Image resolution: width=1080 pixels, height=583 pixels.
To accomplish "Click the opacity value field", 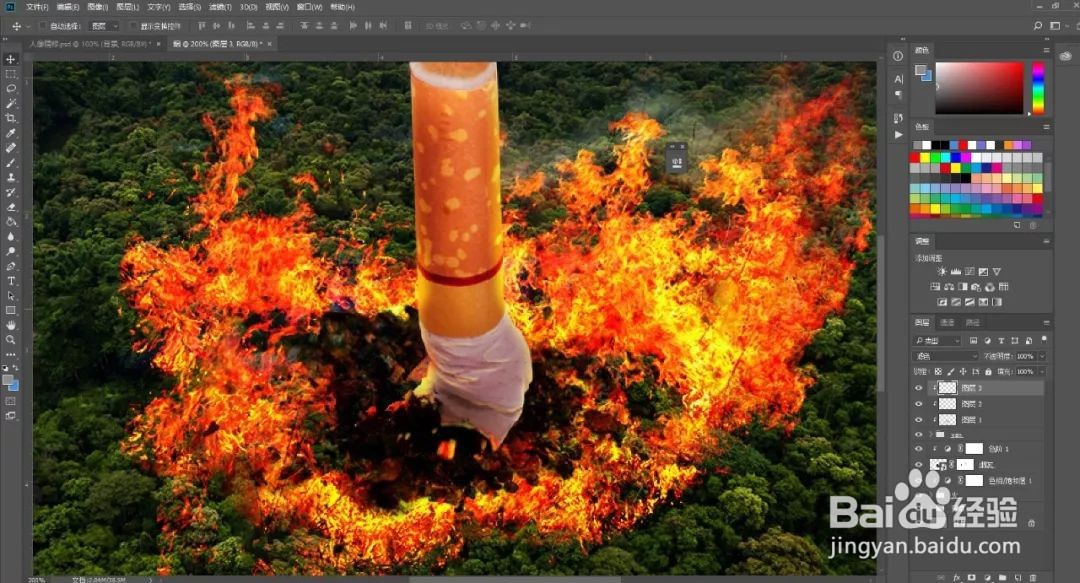I will tap(1025, 356).
